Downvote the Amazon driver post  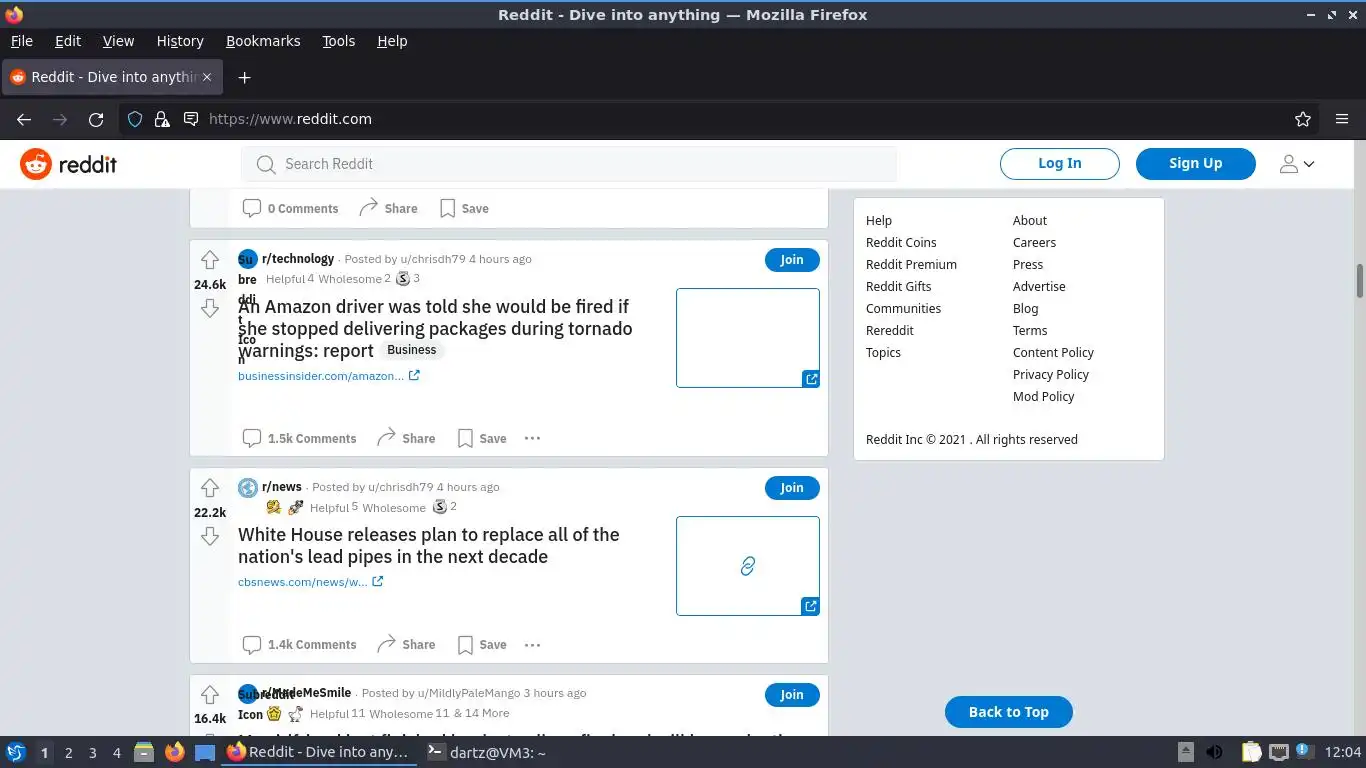[209, 309]
